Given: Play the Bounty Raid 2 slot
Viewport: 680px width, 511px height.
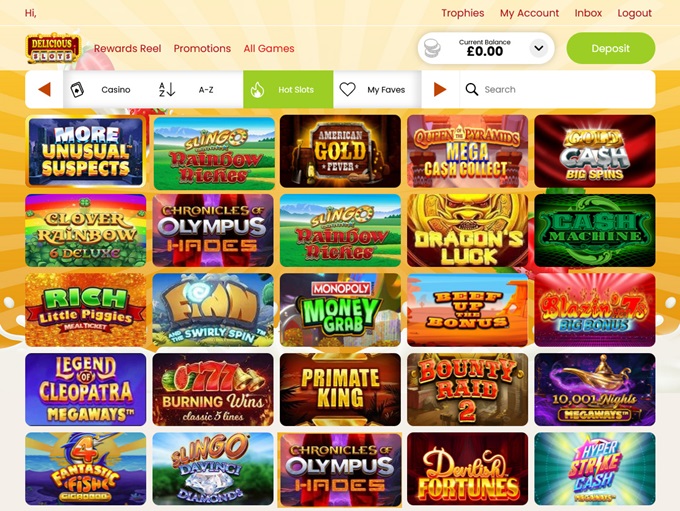Looking at the screenshot, I should (468, 389).
